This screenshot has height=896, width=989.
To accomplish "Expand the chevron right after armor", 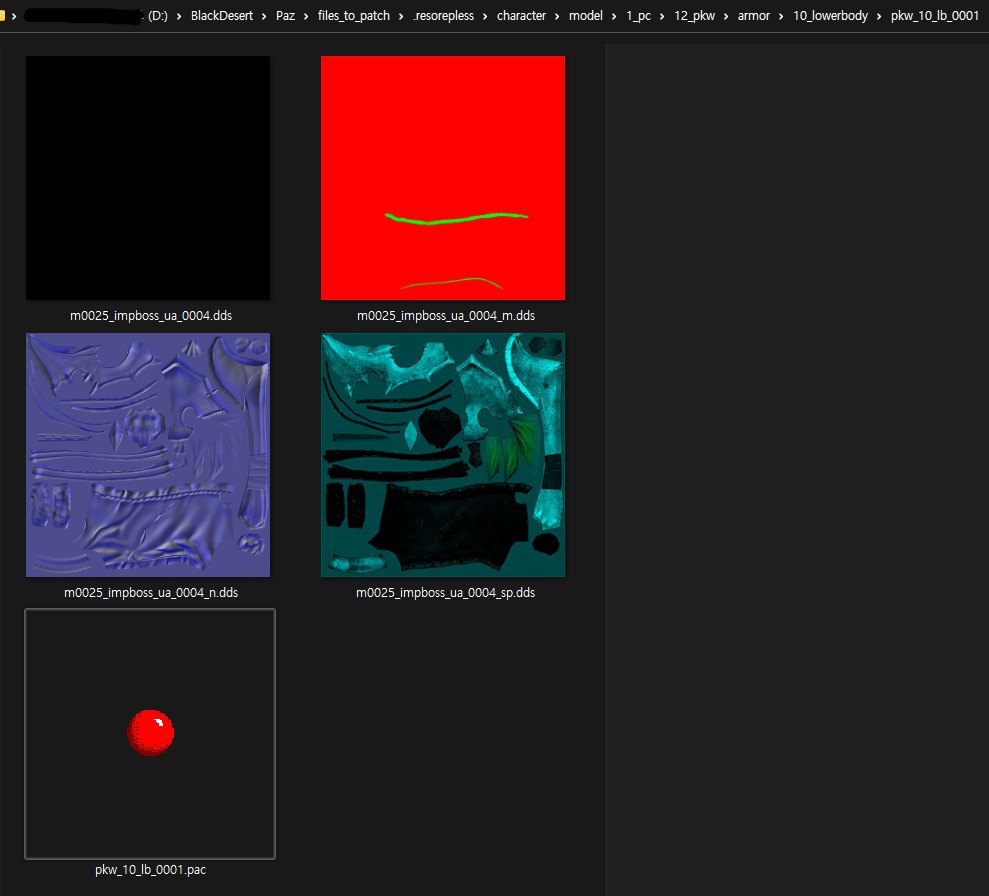I will (781, 16).
